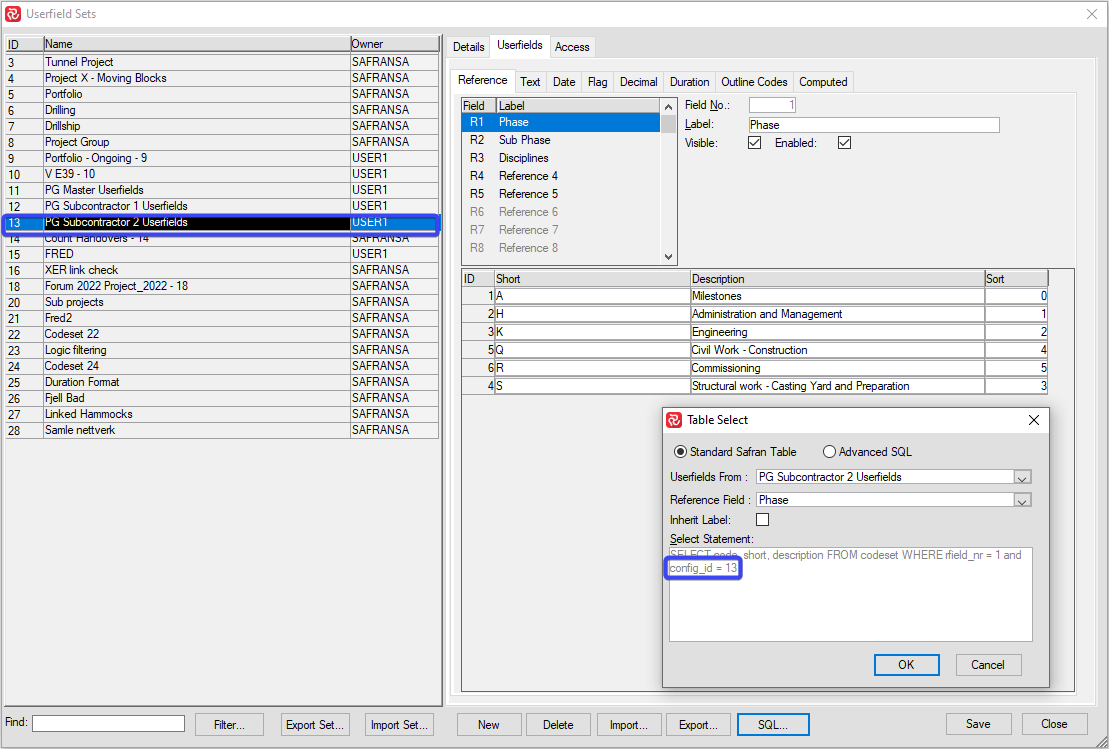Click the field list scroll down arrow
Screen dimensions: 1109x749
click(668, 257)
